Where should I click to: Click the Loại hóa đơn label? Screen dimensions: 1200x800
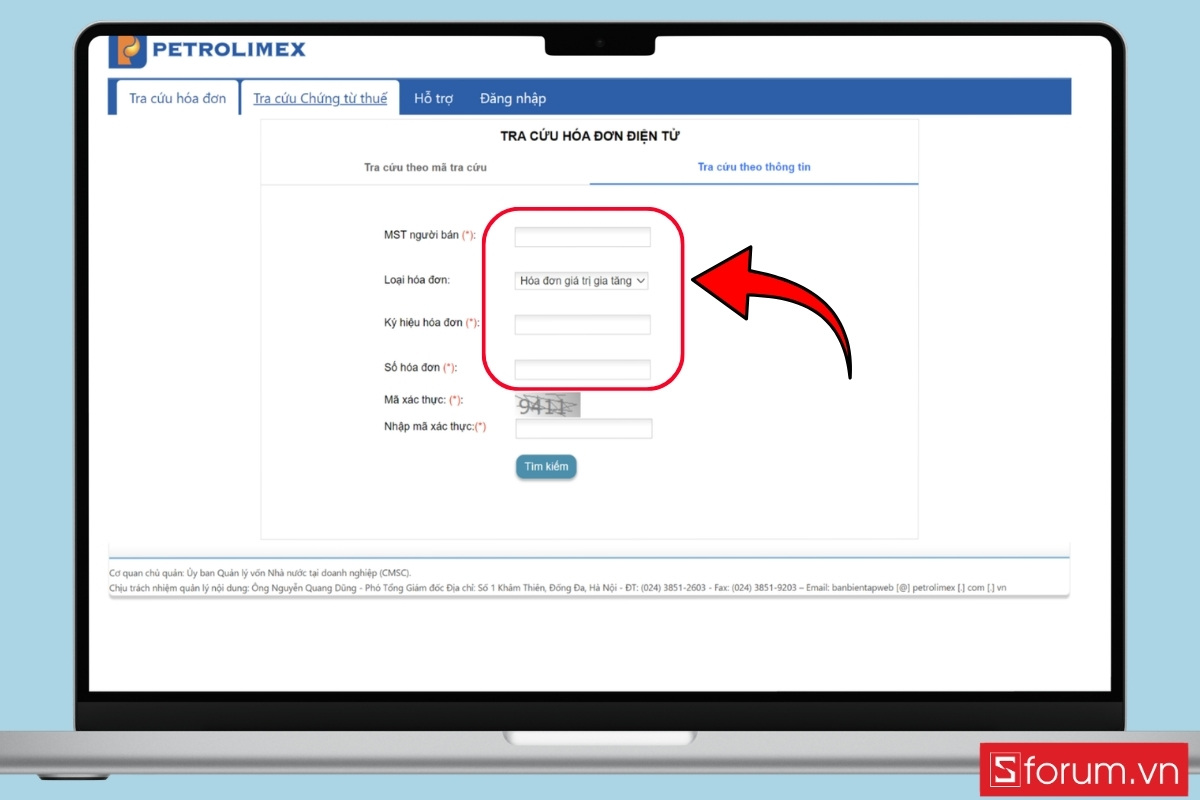(x=417, y=280)
